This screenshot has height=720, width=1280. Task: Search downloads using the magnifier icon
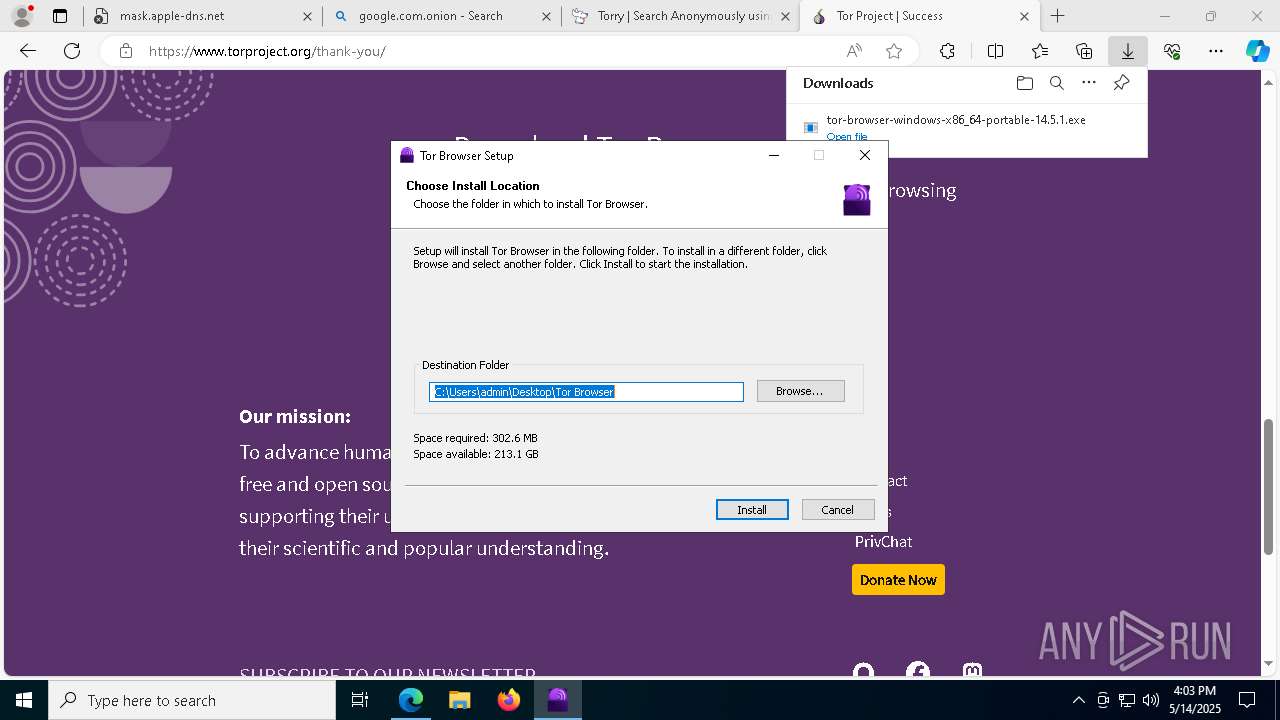pyautogui.click(x=1056, y=83)
